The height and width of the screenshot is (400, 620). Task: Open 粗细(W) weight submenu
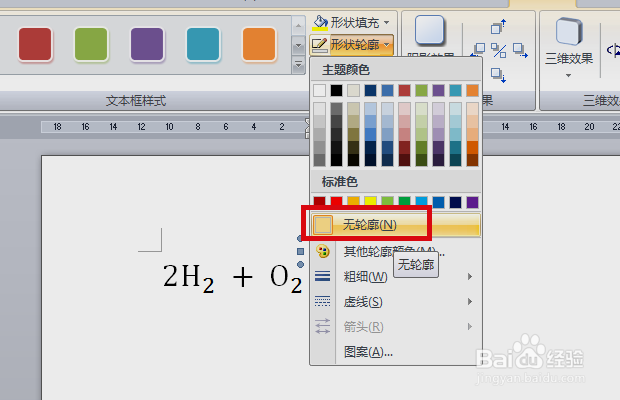point(395,276)
